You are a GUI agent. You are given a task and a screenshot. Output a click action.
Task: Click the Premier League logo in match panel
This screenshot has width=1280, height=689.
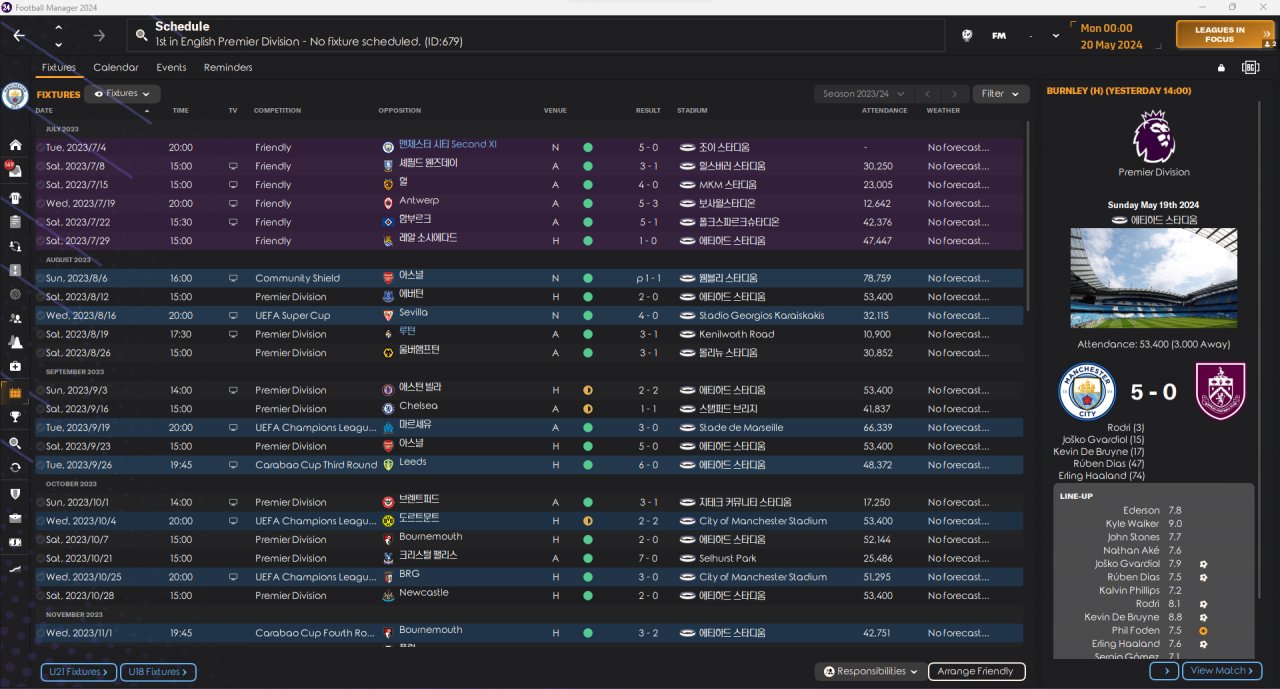coord(1154,137)
